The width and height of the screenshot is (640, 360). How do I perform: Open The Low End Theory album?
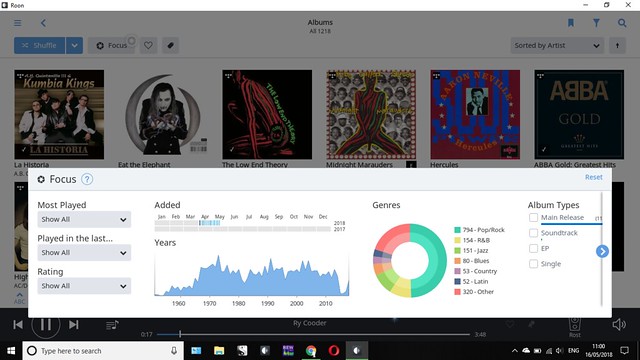[267, 114]
